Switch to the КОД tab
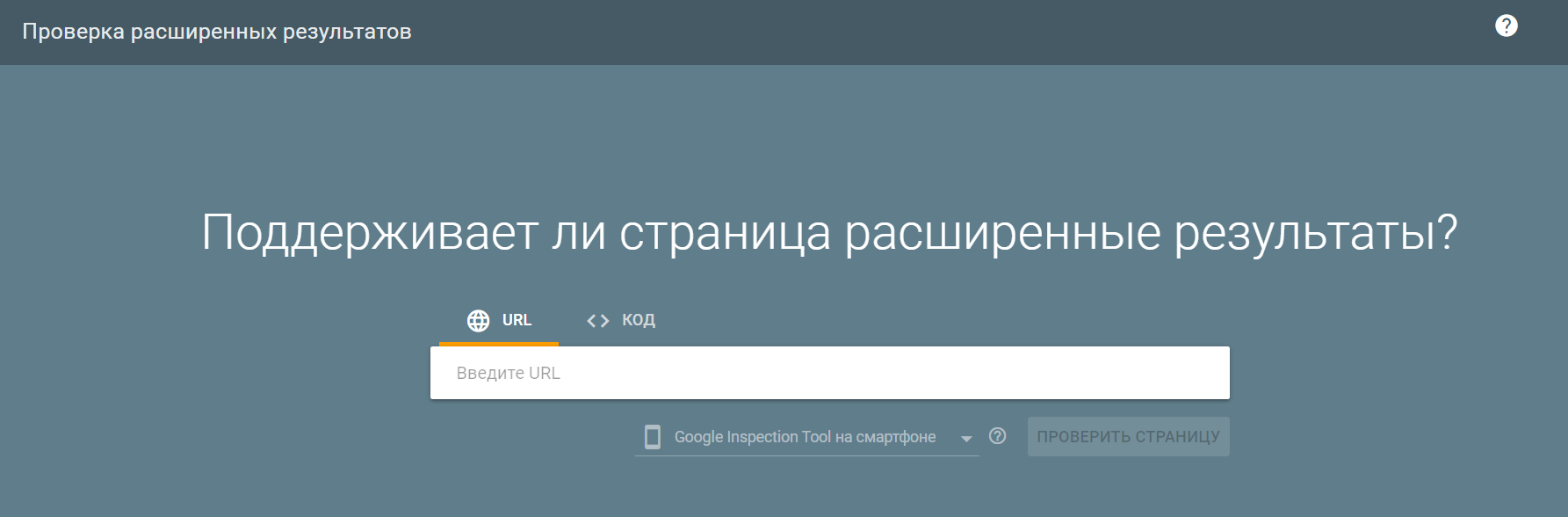 coord(621,321)
